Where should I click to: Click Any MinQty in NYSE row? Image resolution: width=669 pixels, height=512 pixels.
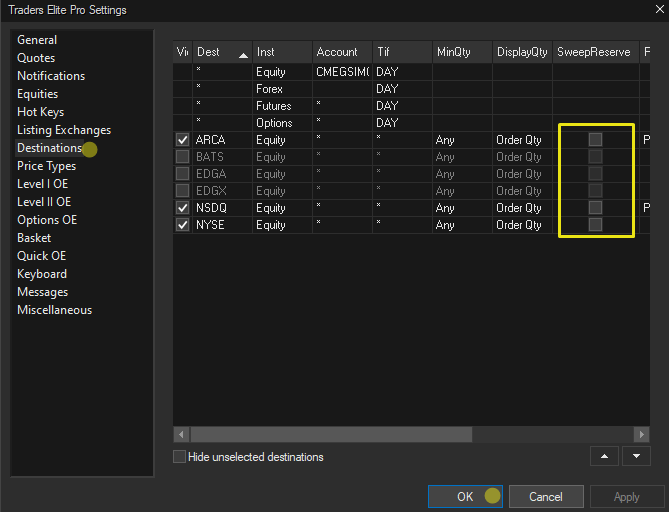click(462, 225)
